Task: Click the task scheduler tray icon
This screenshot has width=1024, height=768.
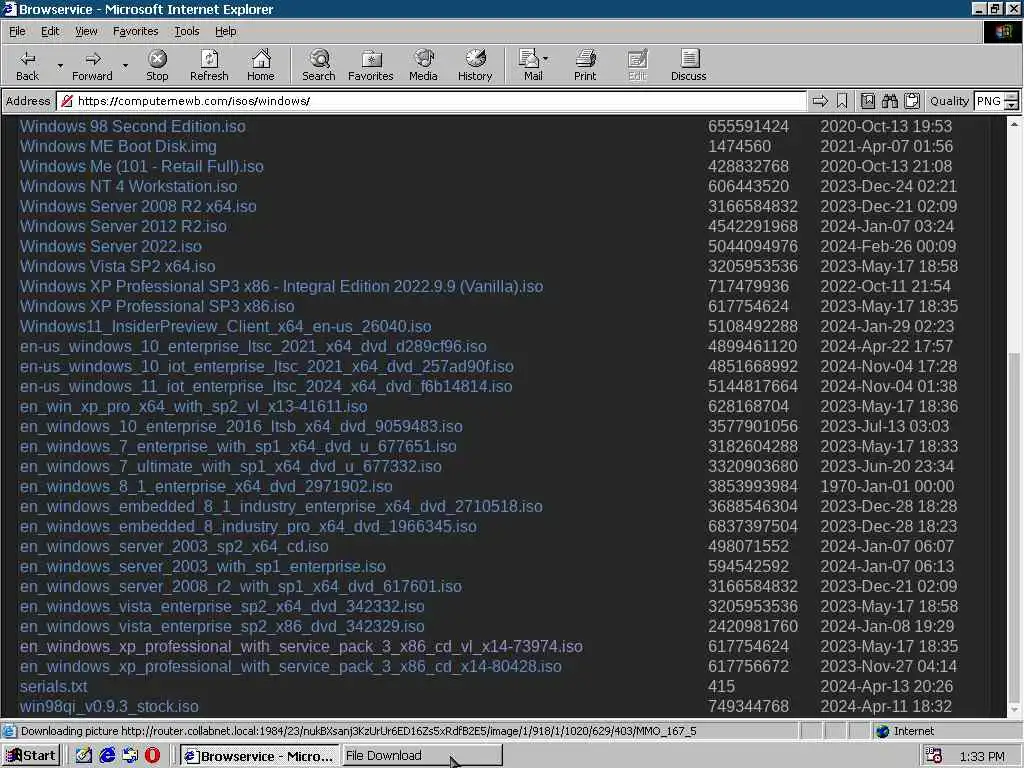Action: pos(934,756)
